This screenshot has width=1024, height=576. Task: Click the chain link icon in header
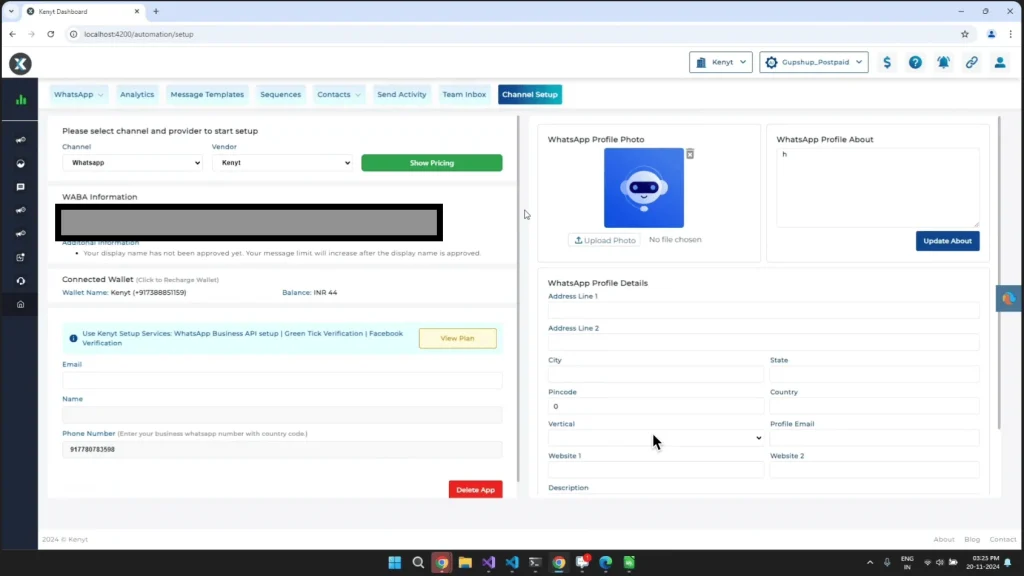pos(972,62)
